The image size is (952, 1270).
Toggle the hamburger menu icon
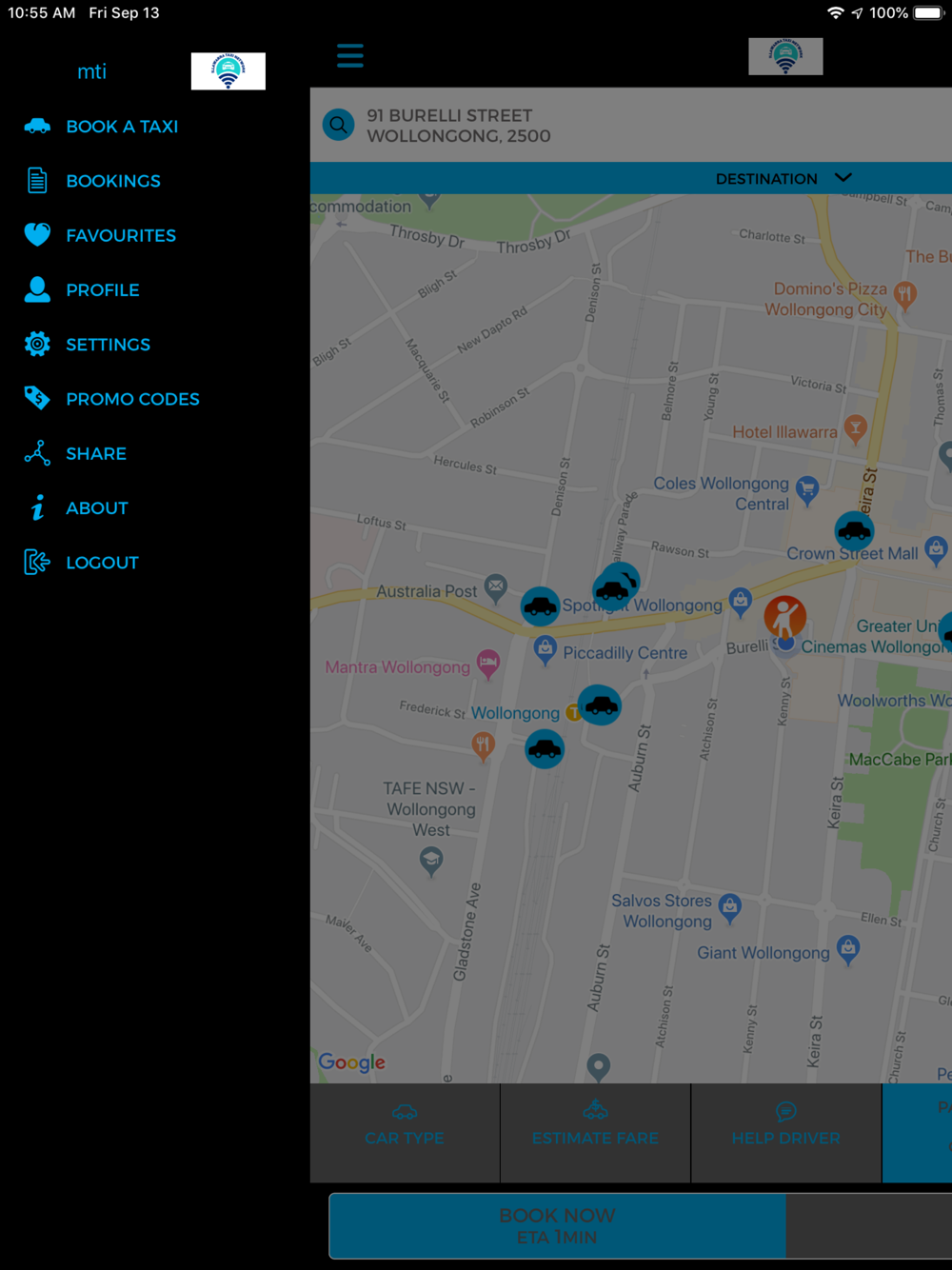[x=350, y=55]
